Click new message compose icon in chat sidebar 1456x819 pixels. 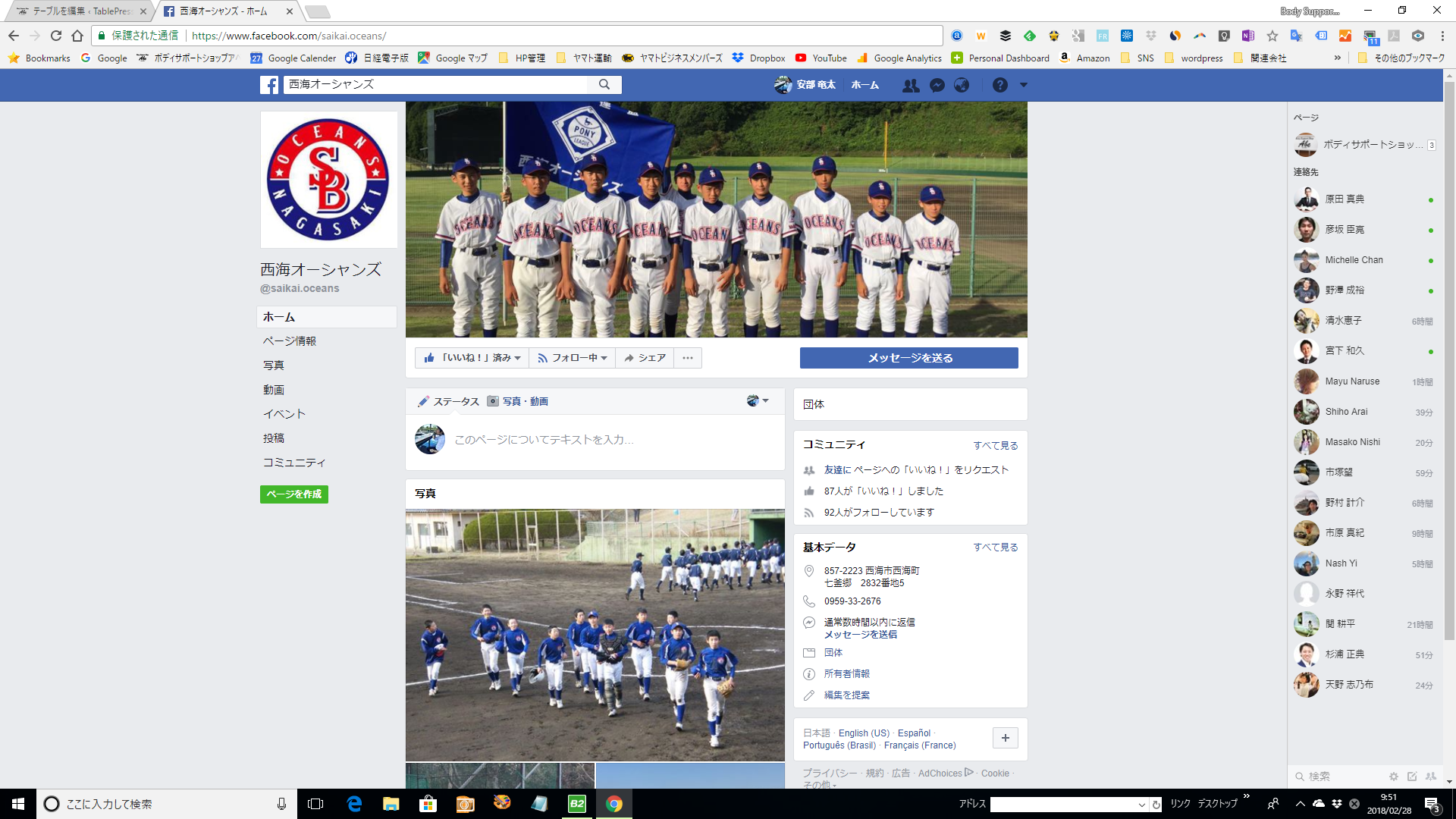coord(1412,777)
